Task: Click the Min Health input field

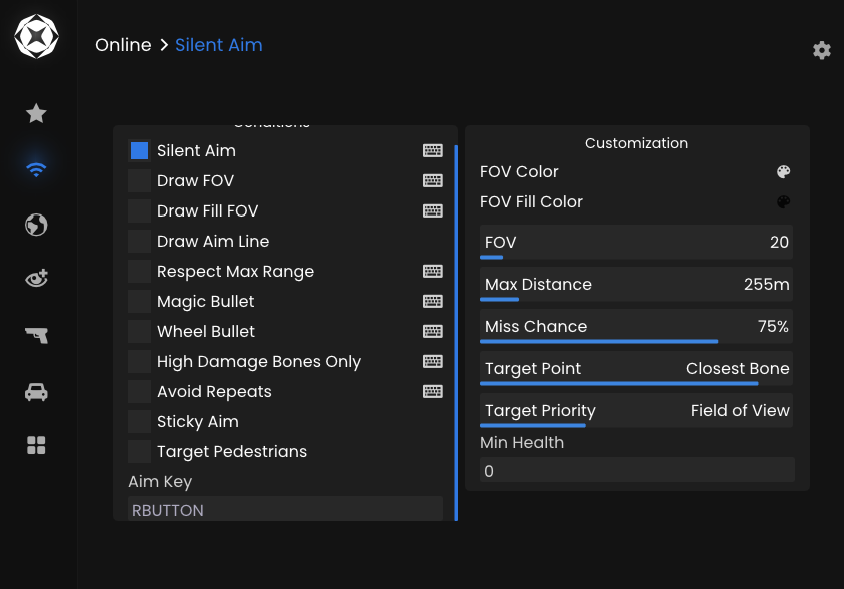Action: (x=637, y=469)
